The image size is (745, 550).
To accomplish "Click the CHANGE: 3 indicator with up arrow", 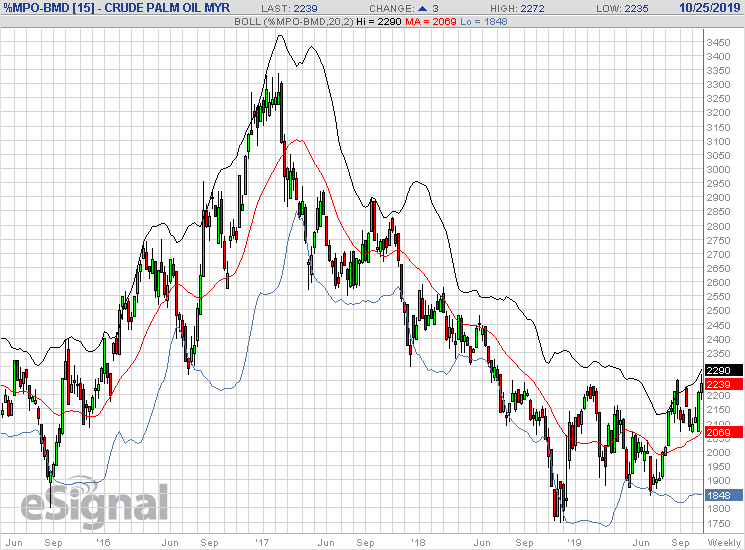I will (x=404, y=9).
